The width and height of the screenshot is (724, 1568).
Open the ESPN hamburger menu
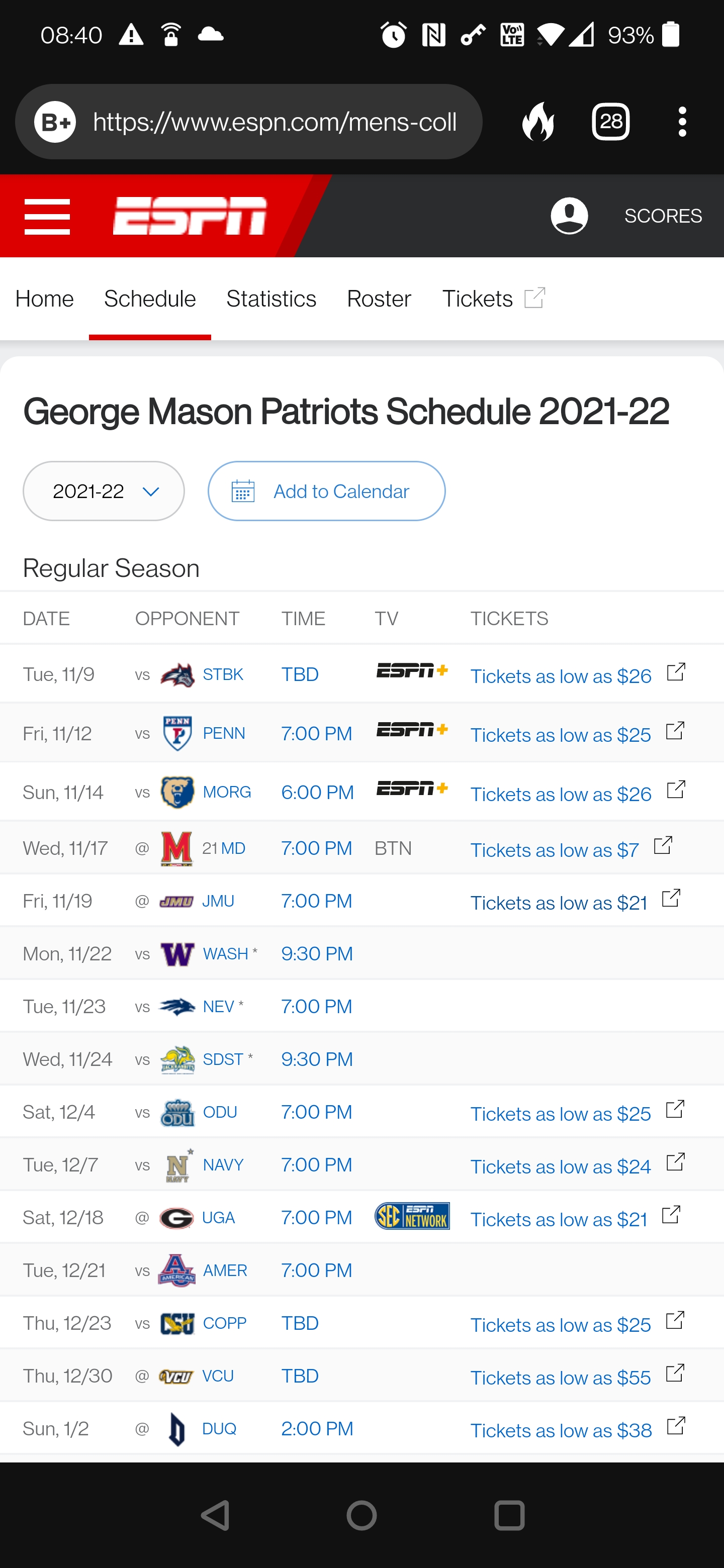pos(47,216)
